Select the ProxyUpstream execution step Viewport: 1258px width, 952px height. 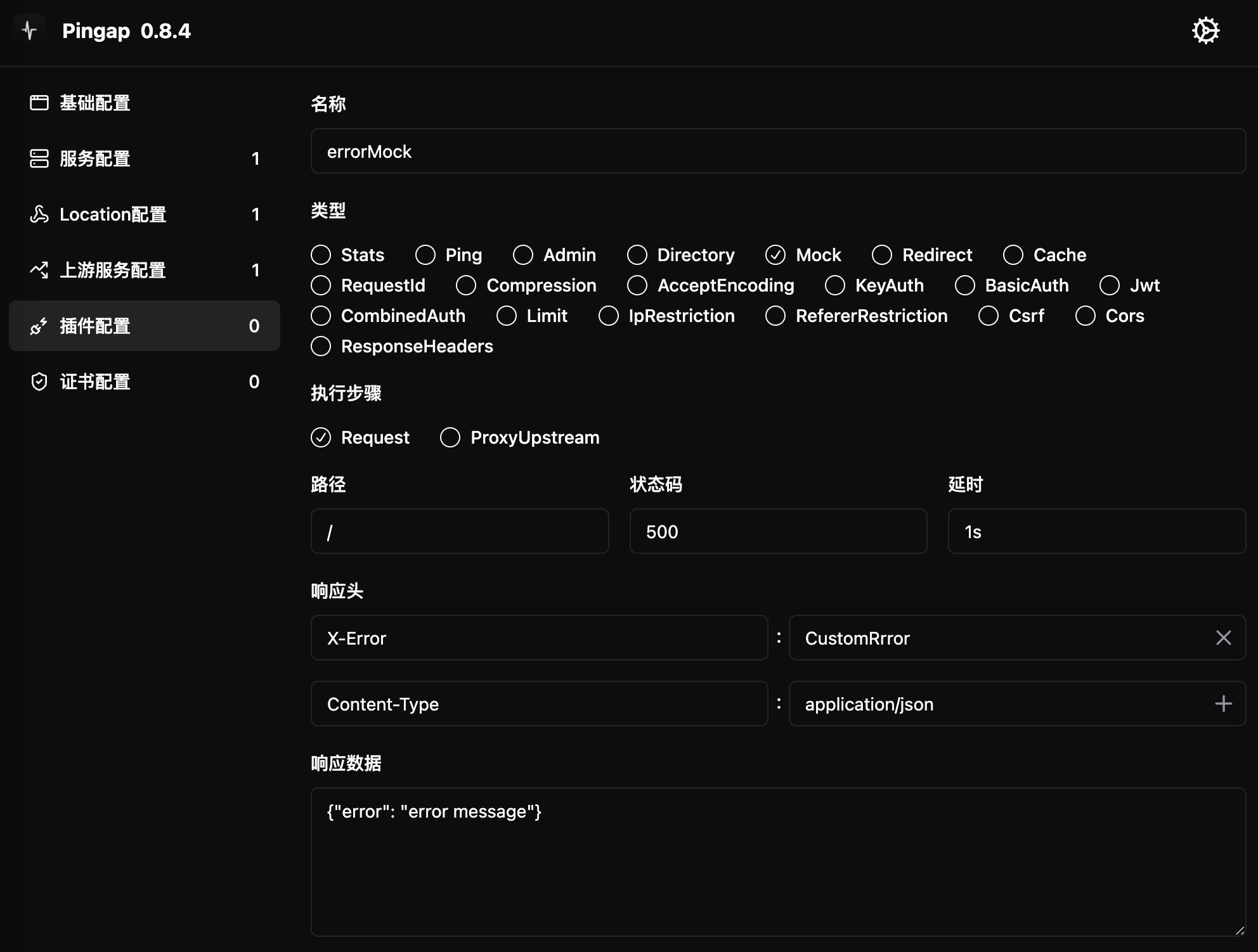[x=450, y=437]
